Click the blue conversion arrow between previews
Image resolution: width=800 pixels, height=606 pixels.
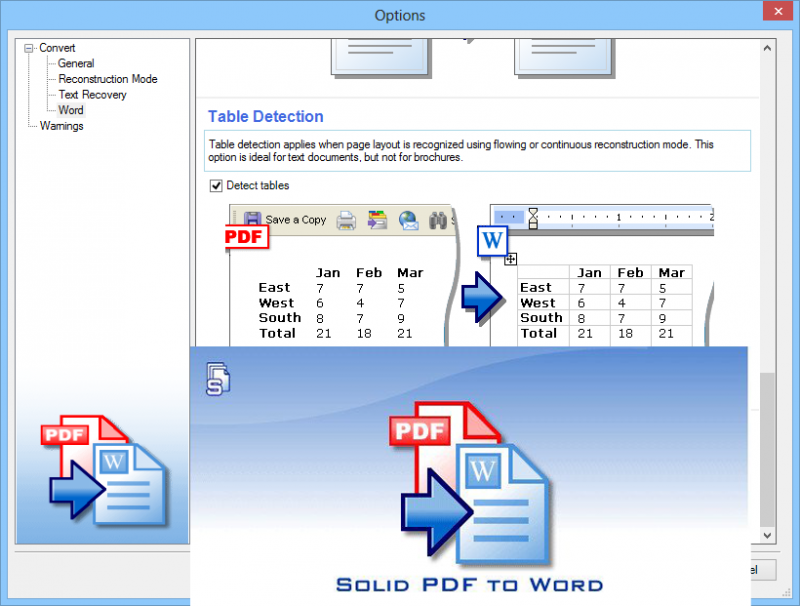[x=481, y=297]
